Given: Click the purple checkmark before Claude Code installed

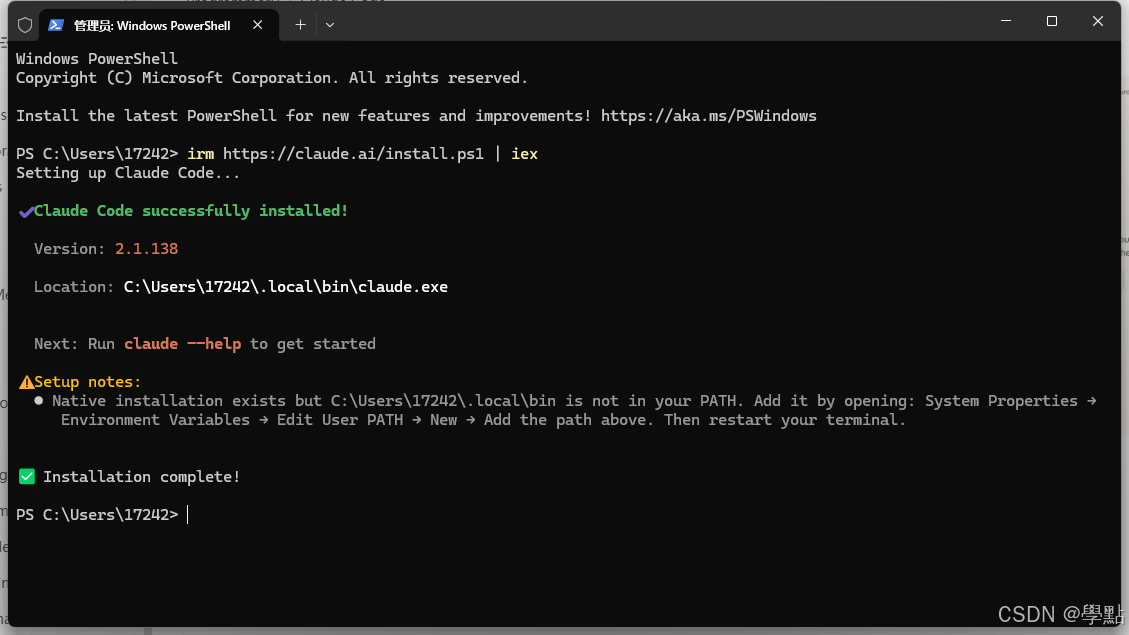Looking at the screenshot, I should [26, 212].
